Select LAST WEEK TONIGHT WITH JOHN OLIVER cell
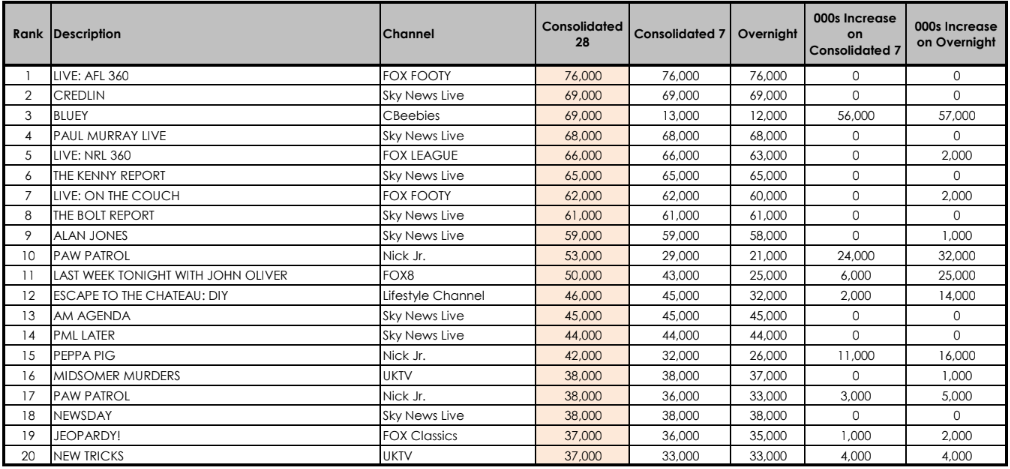The height and width of the screenshot is (469, 1010). [216, 276]
